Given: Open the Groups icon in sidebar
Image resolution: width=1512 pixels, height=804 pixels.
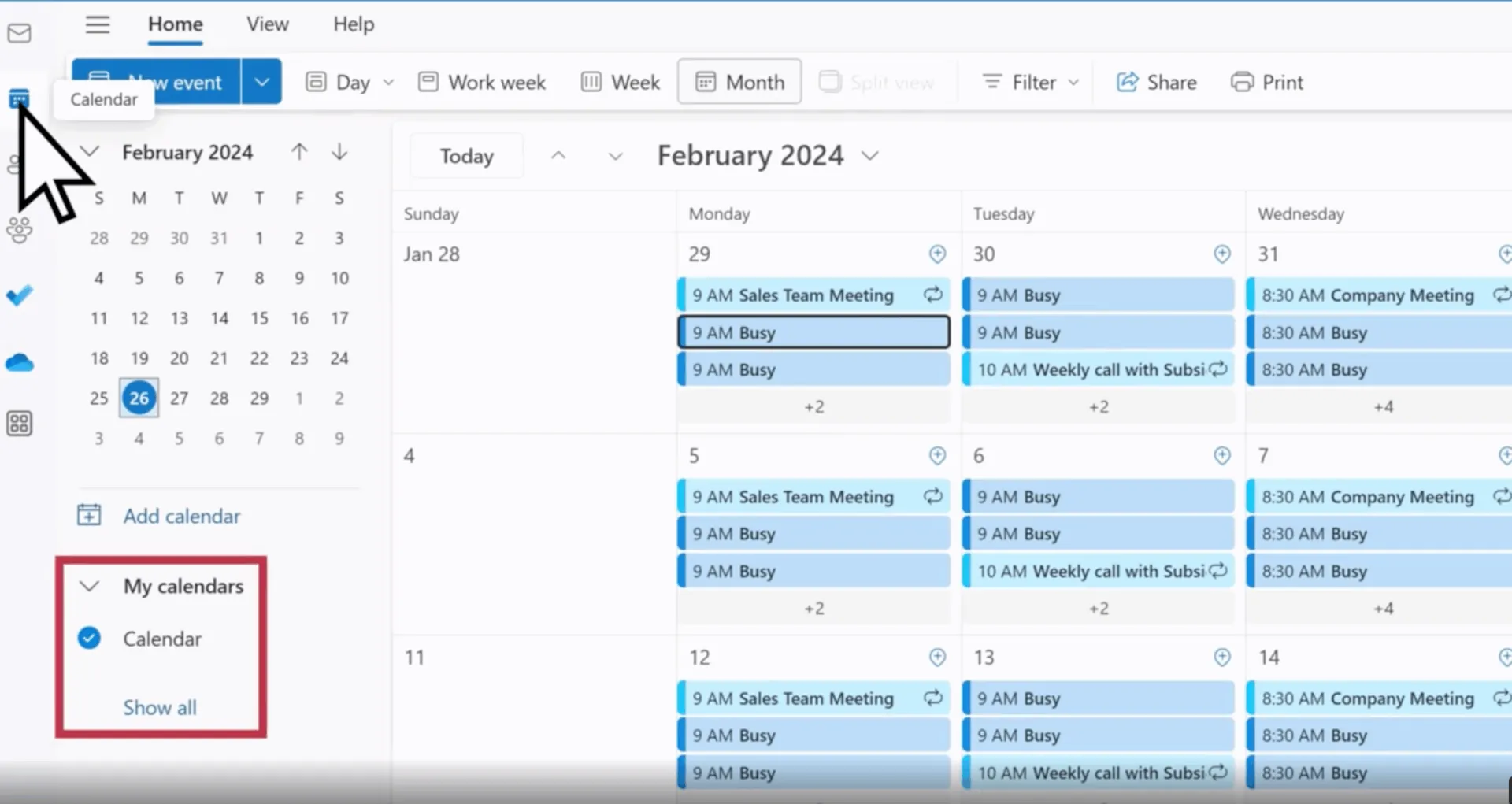Looking at the screenshot, I should 19,231.
